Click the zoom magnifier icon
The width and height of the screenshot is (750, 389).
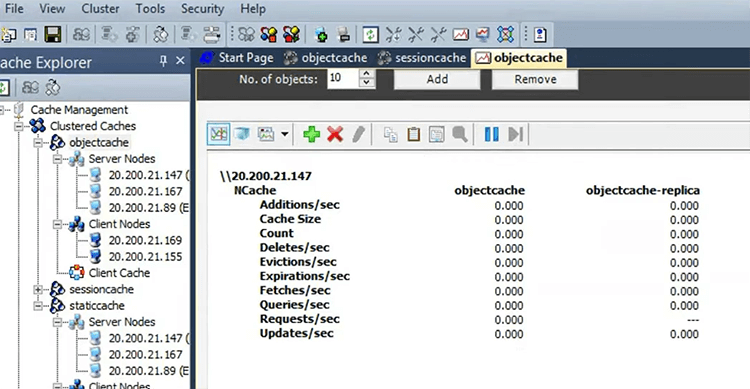[460, 134]
